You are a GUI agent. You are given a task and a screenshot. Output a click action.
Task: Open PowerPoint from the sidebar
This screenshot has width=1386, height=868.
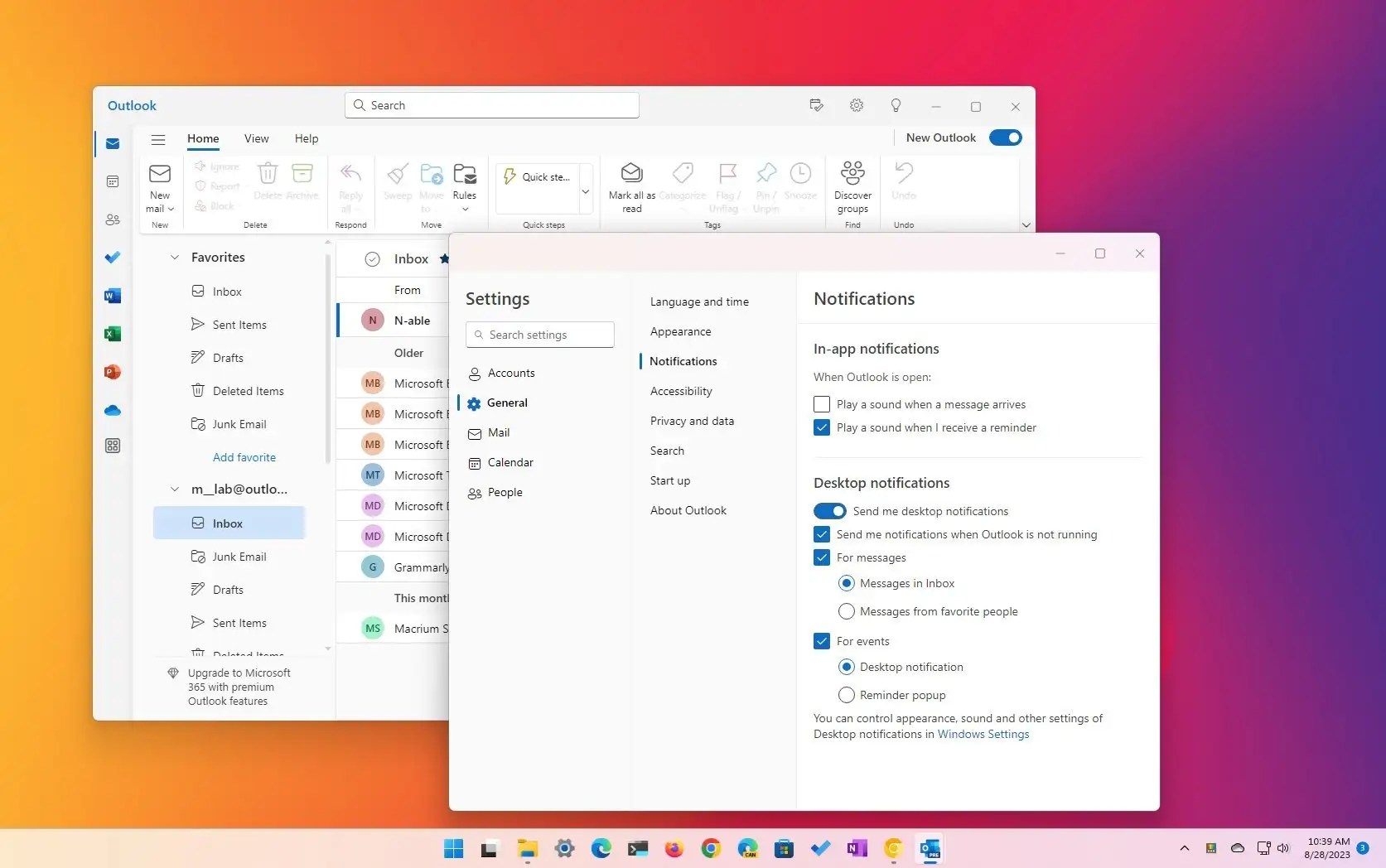pos(113,371)
